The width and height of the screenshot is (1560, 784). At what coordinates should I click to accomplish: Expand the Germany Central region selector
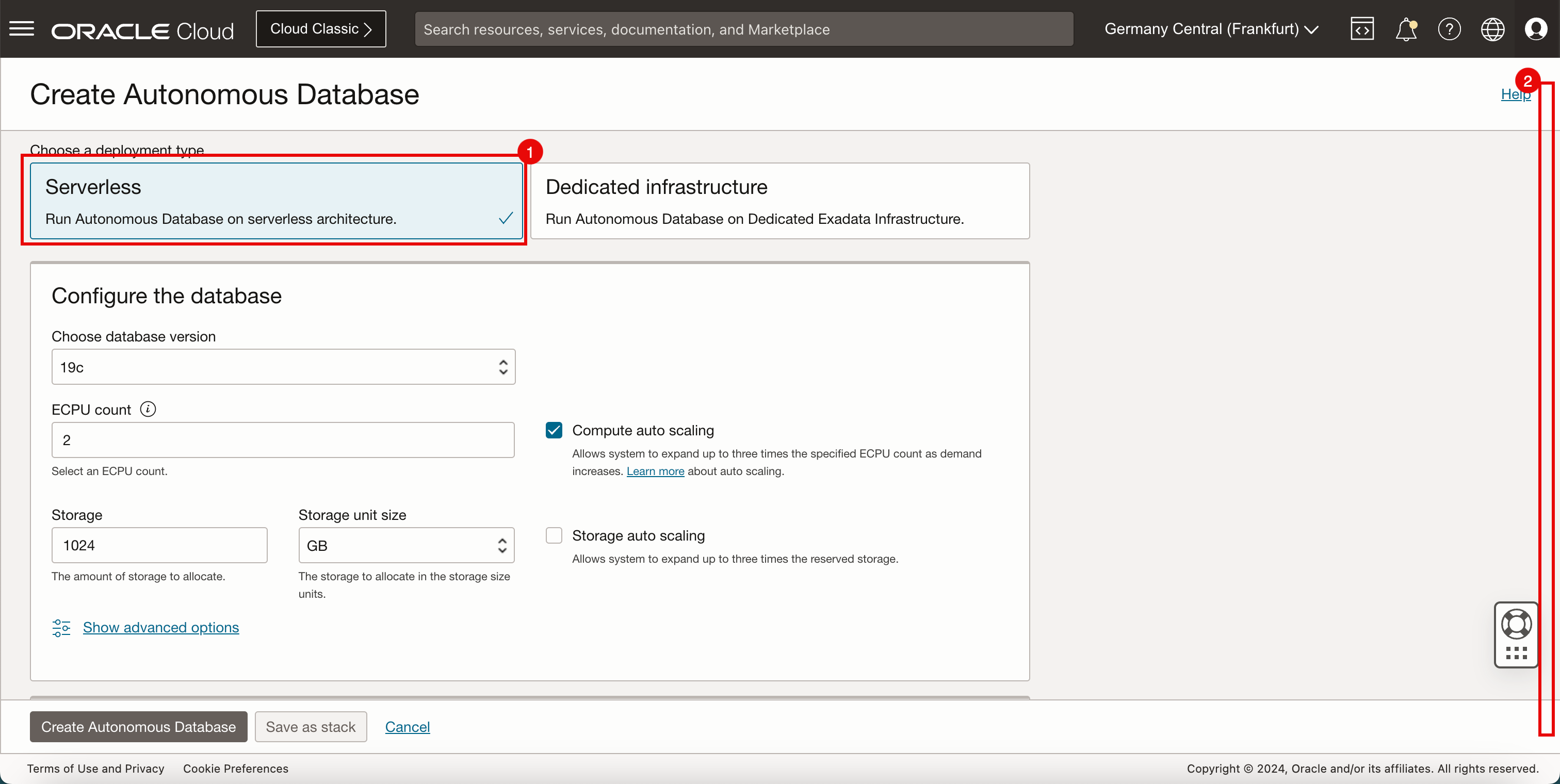click(x=1211, y=29)
